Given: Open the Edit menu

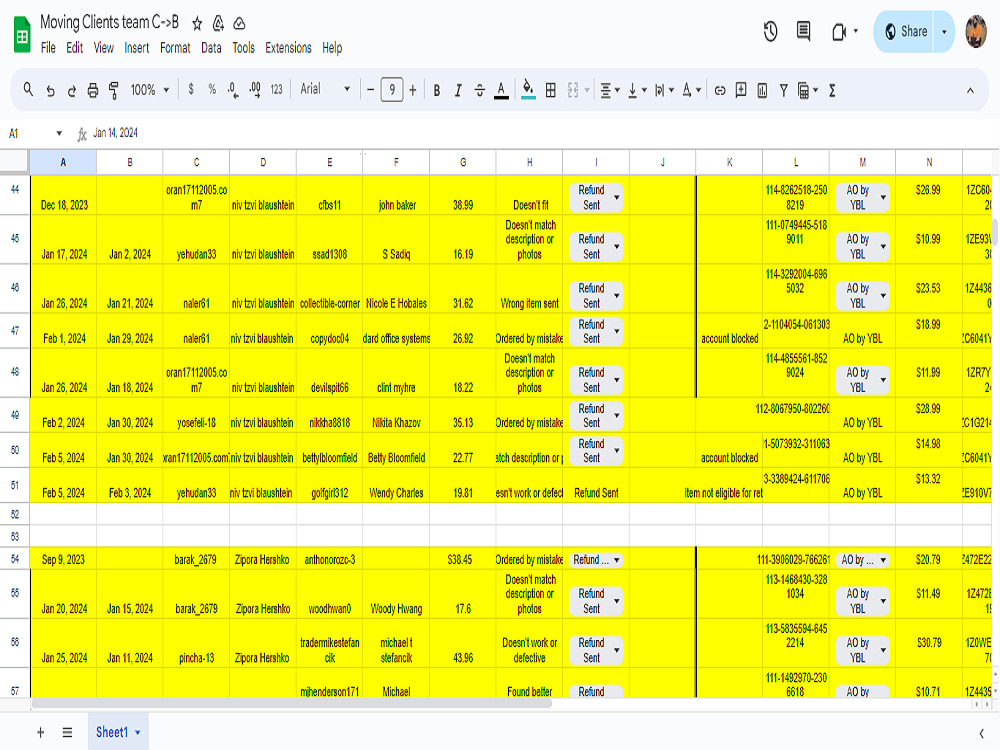Looking at the screenshot, I should click(x=75, y=48).
